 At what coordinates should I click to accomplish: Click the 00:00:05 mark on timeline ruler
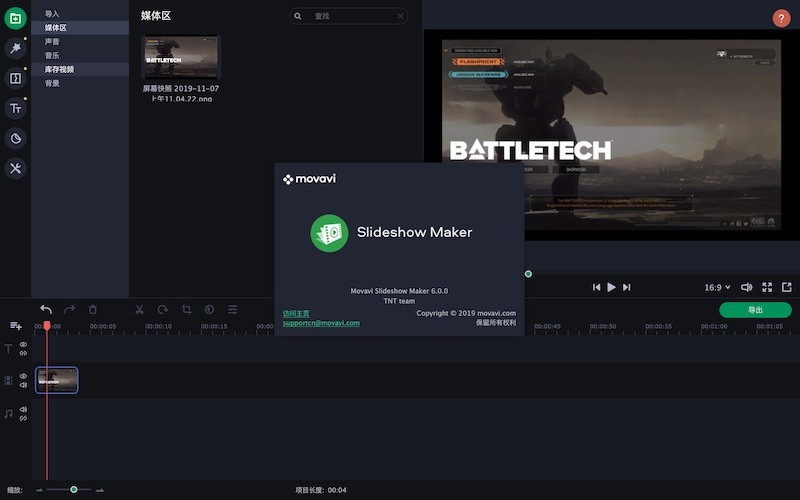[x=103, y=326]
